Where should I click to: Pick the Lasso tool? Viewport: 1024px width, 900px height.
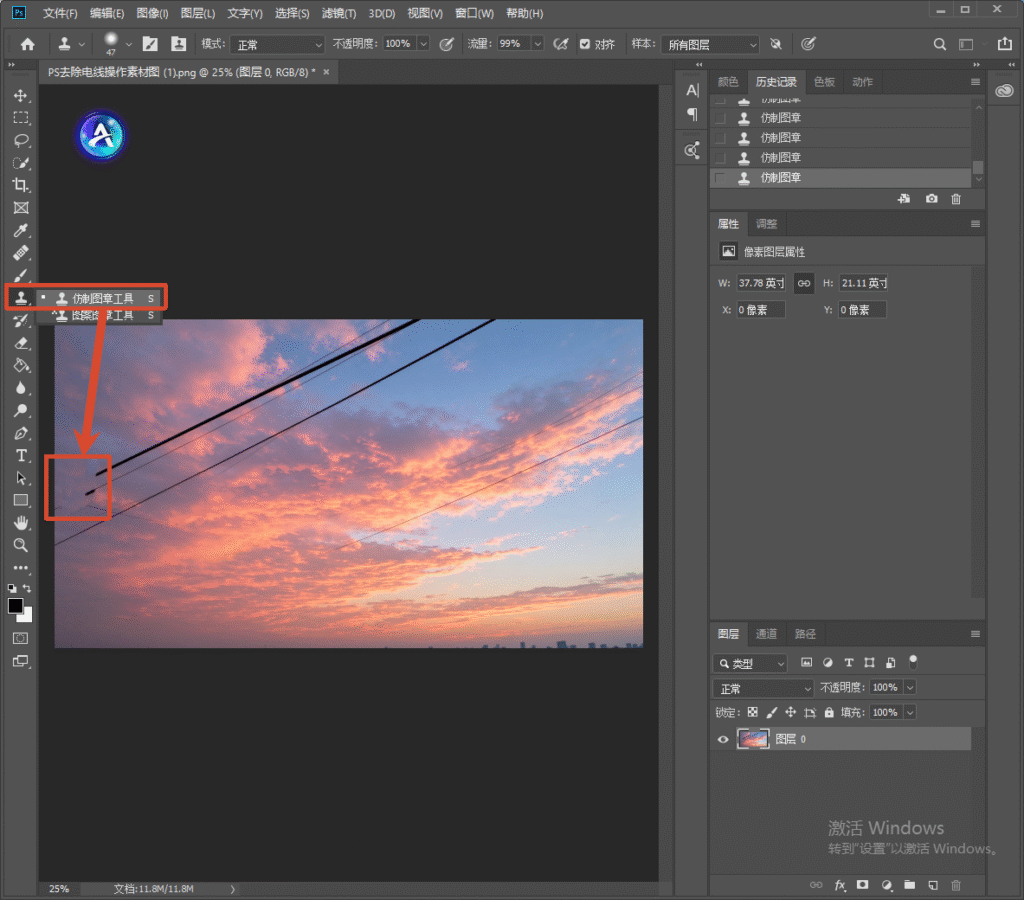coord(21,140)
